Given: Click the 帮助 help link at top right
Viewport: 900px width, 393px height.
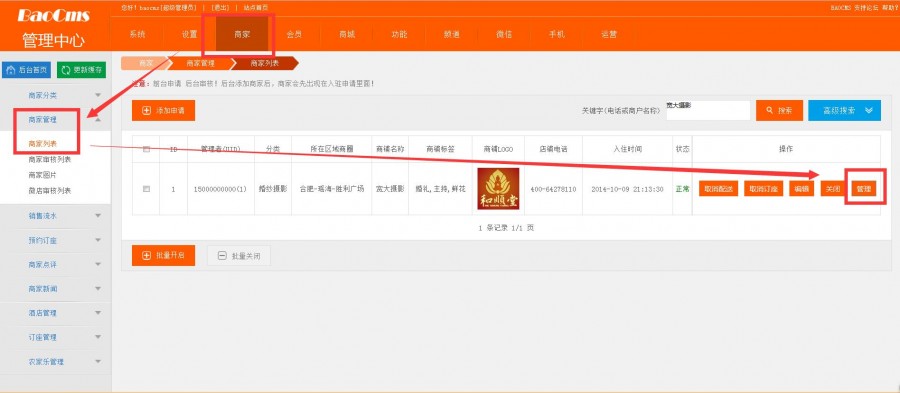Looking at the screenshot, I should tap(889, 7).
